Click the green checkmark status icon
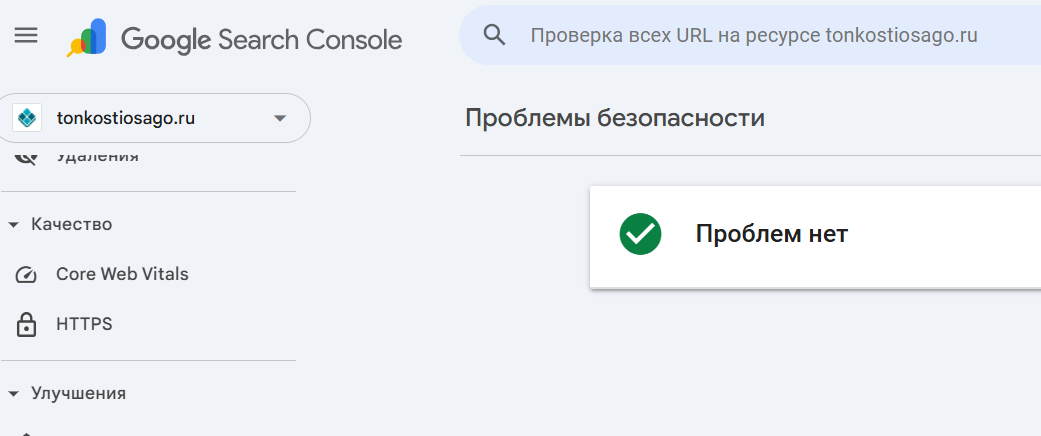Image resolution: width=1041 pixels, height=436 pixels. [640, 234]
